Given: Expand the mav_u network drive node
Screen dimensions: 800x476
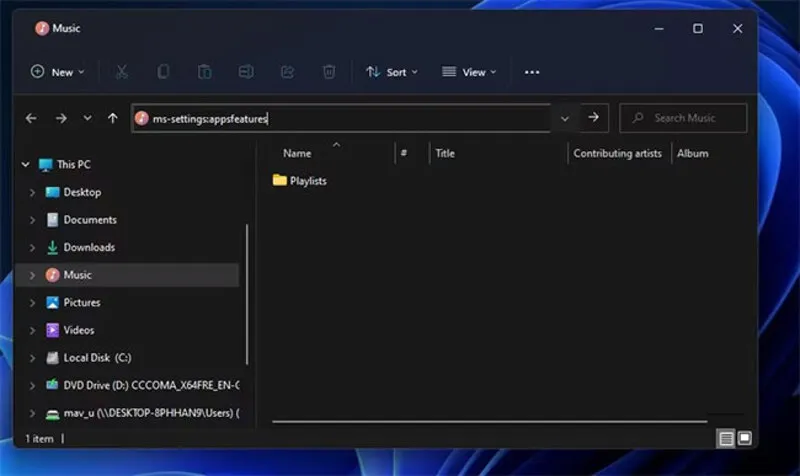Looking at the screenshot, I should click(32, 413).
